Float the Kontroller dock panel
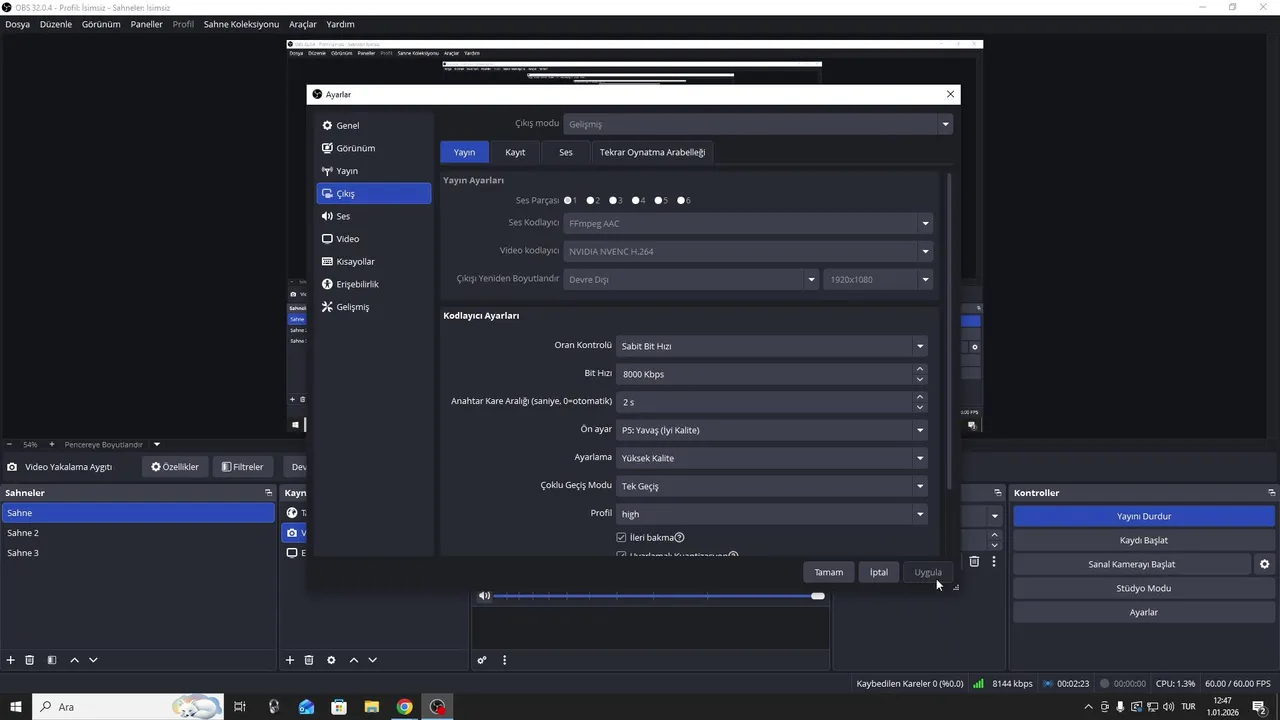 click(x=1271, y=493)
